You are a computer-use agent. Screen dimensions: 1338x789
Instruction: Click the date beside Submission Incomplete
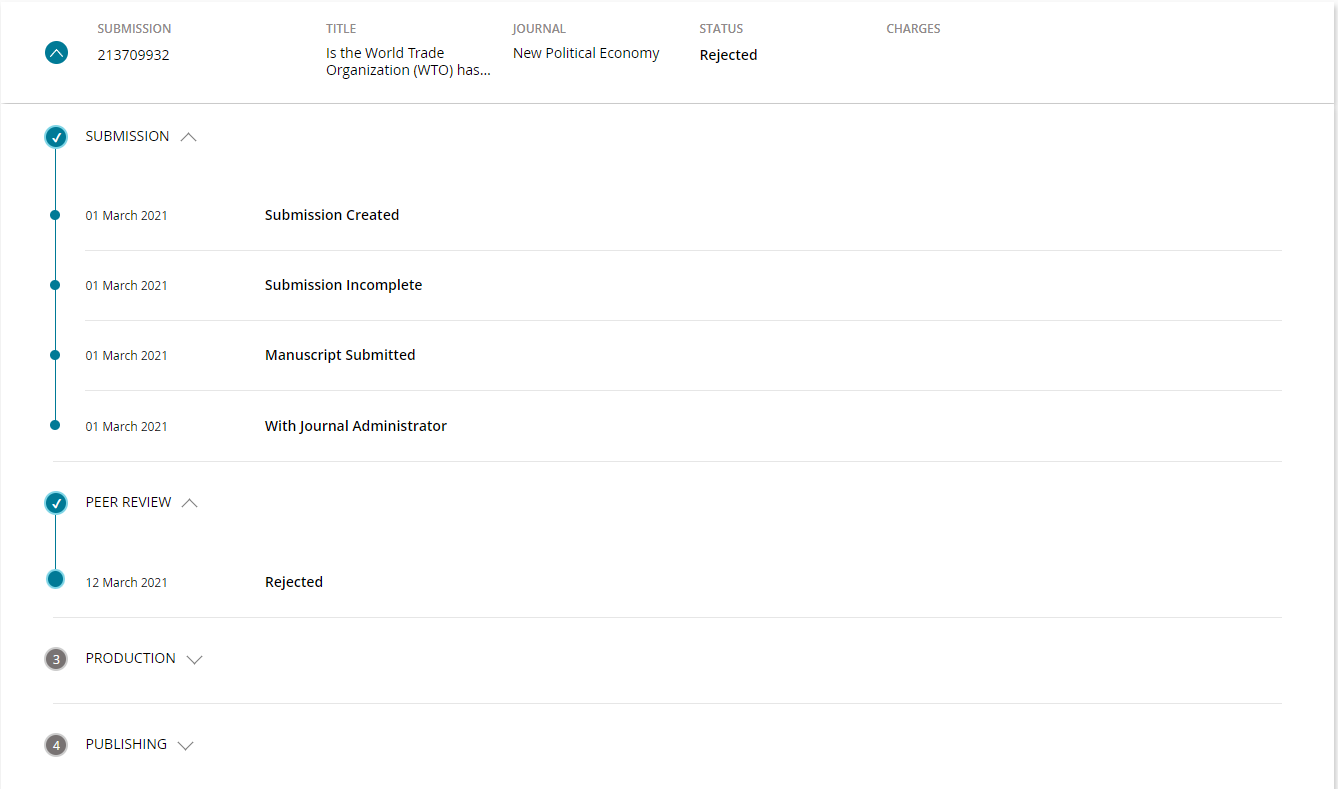pos(126,286)
